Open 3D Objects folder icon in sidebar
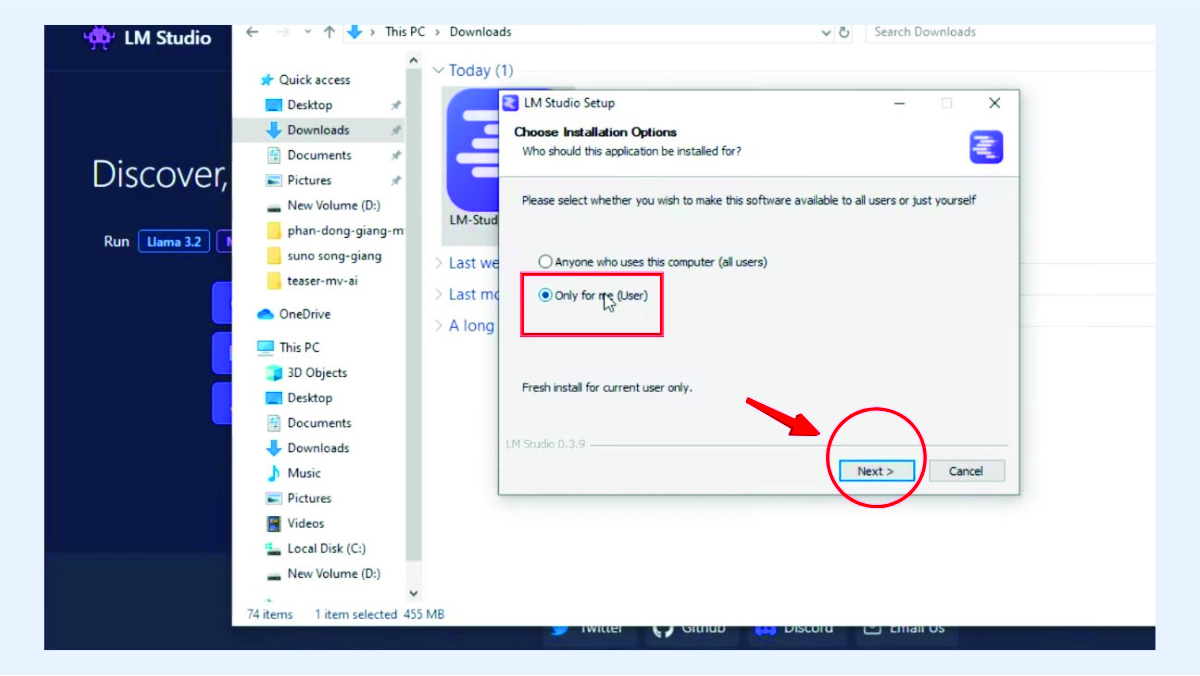This screenshot has height=676, width=1200. coord(273,373)
